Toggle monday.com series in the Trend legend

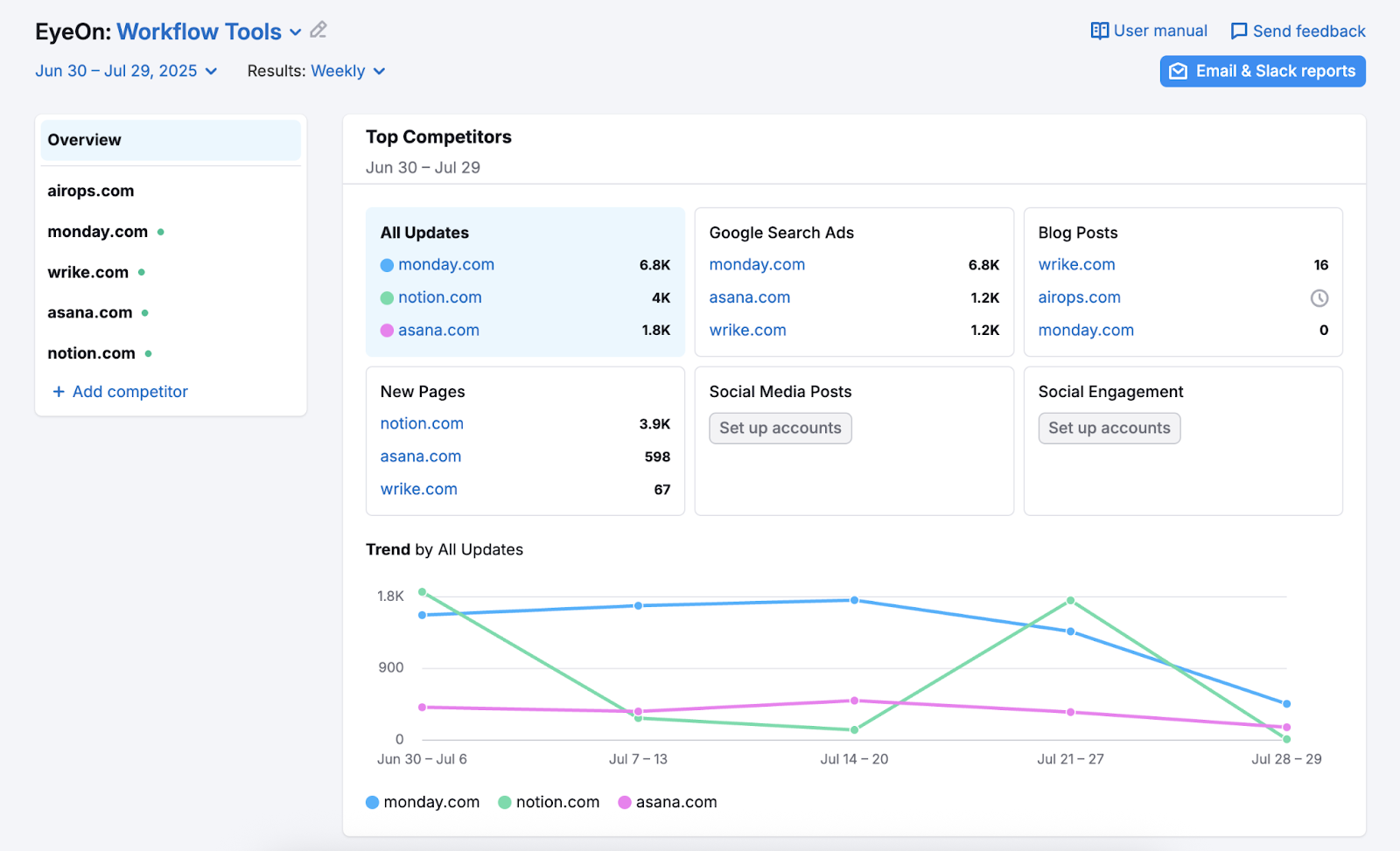(x=423, y=801)
